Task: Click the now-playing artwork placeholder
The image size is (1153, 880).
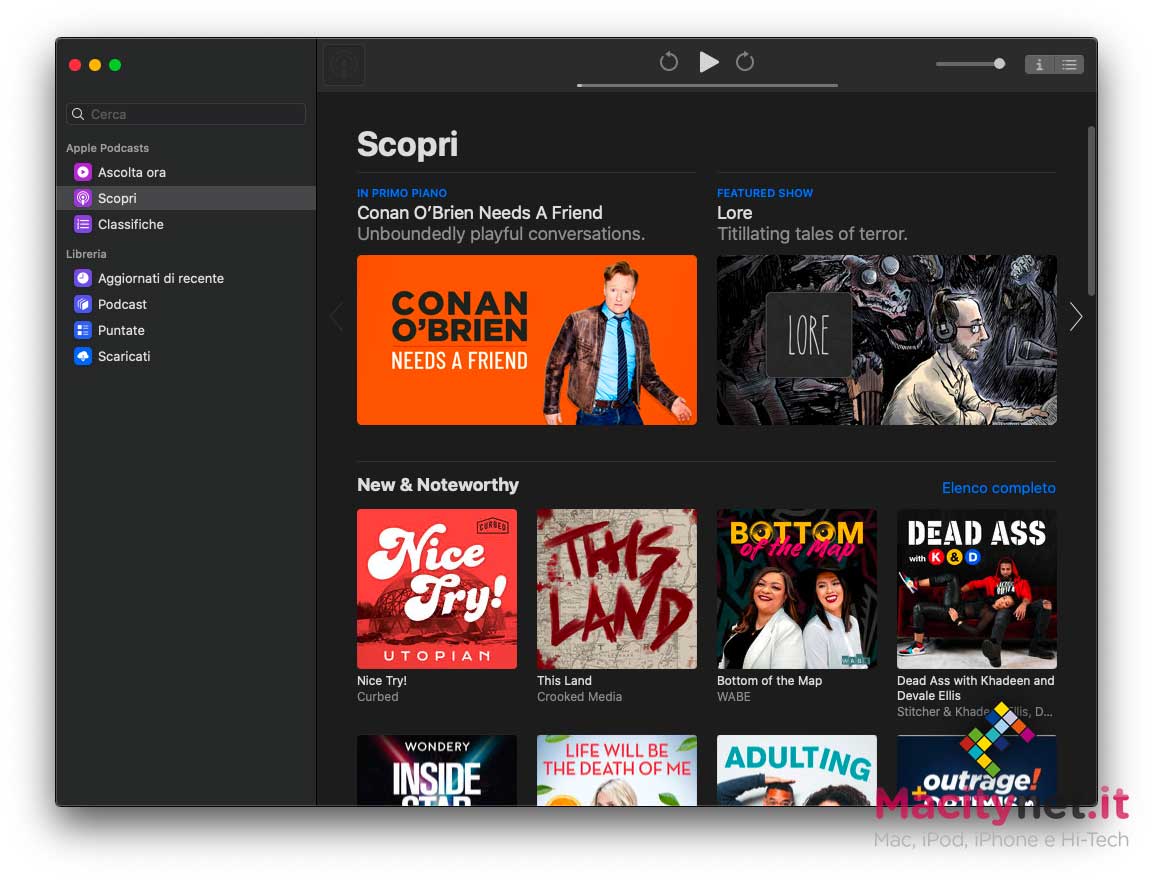Action: [x=344, y=65]
